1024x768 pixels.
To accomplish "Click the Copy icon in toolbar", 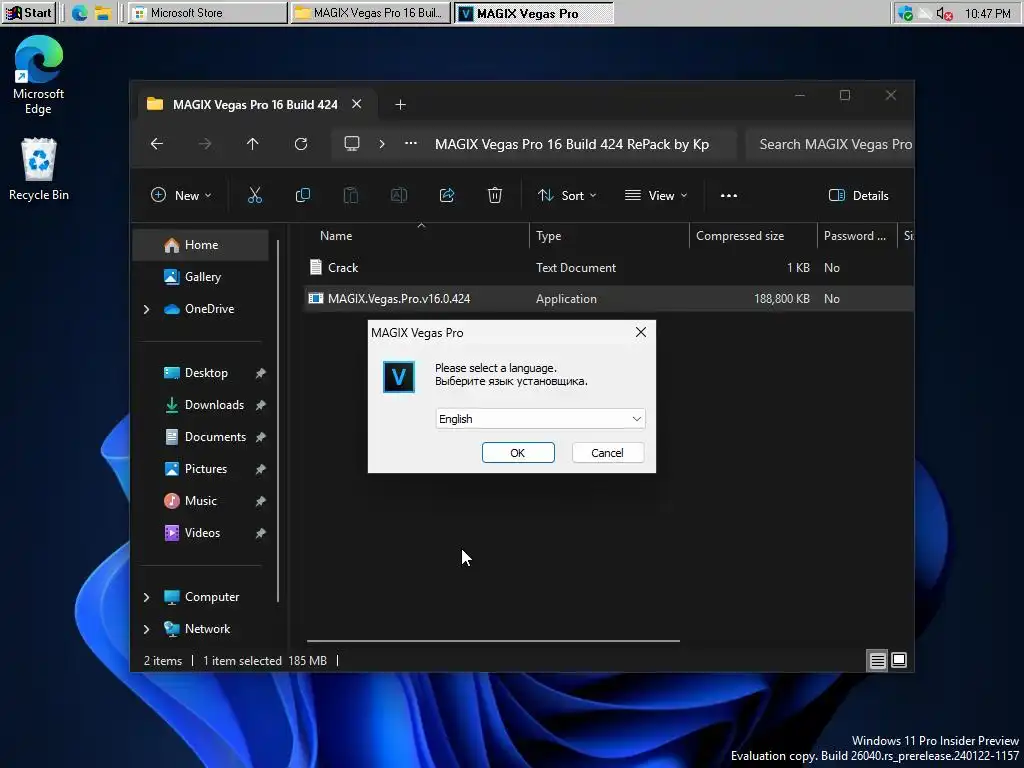I will tap(302, 195).
